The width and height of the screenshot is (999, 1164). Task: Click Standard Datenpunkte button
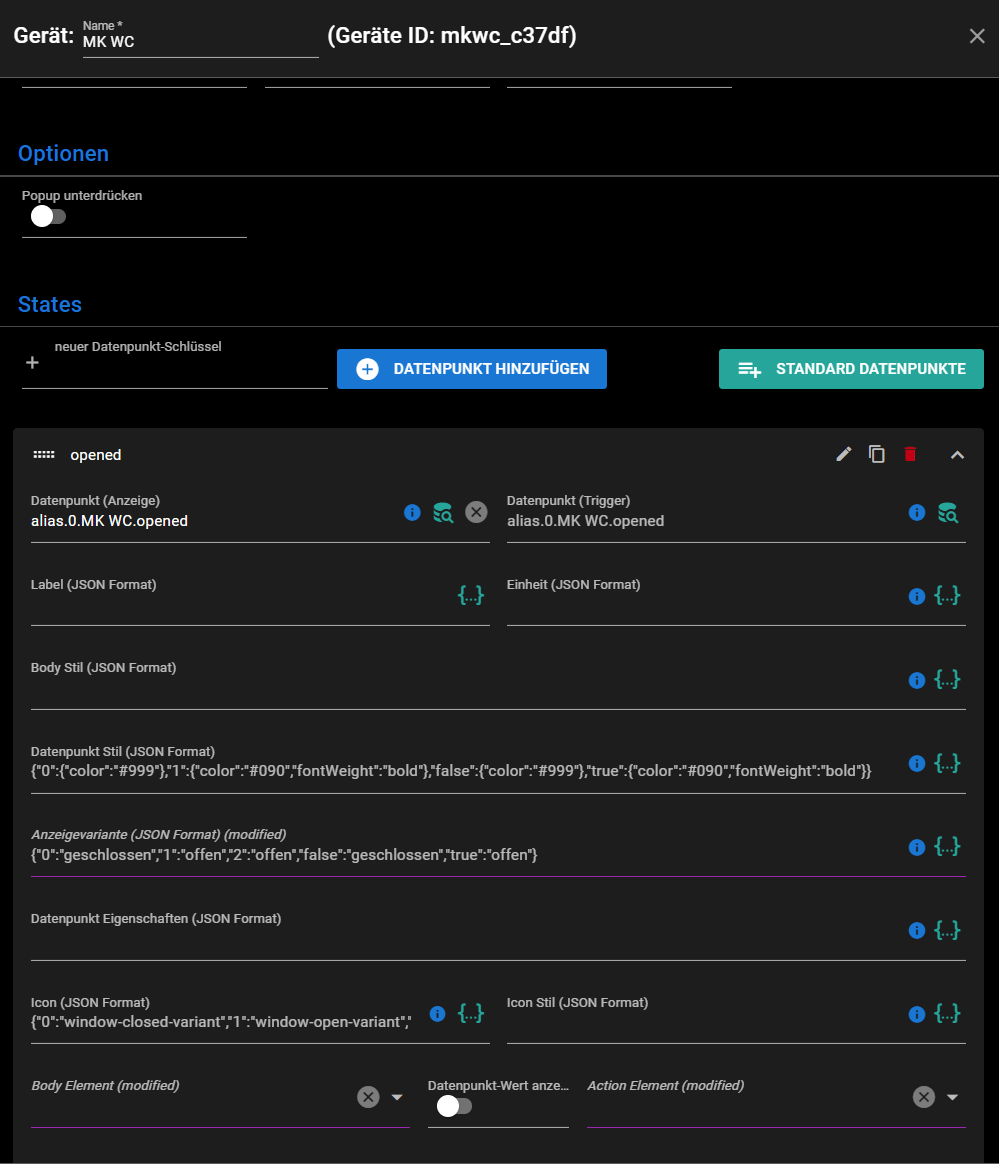(851, 369)
